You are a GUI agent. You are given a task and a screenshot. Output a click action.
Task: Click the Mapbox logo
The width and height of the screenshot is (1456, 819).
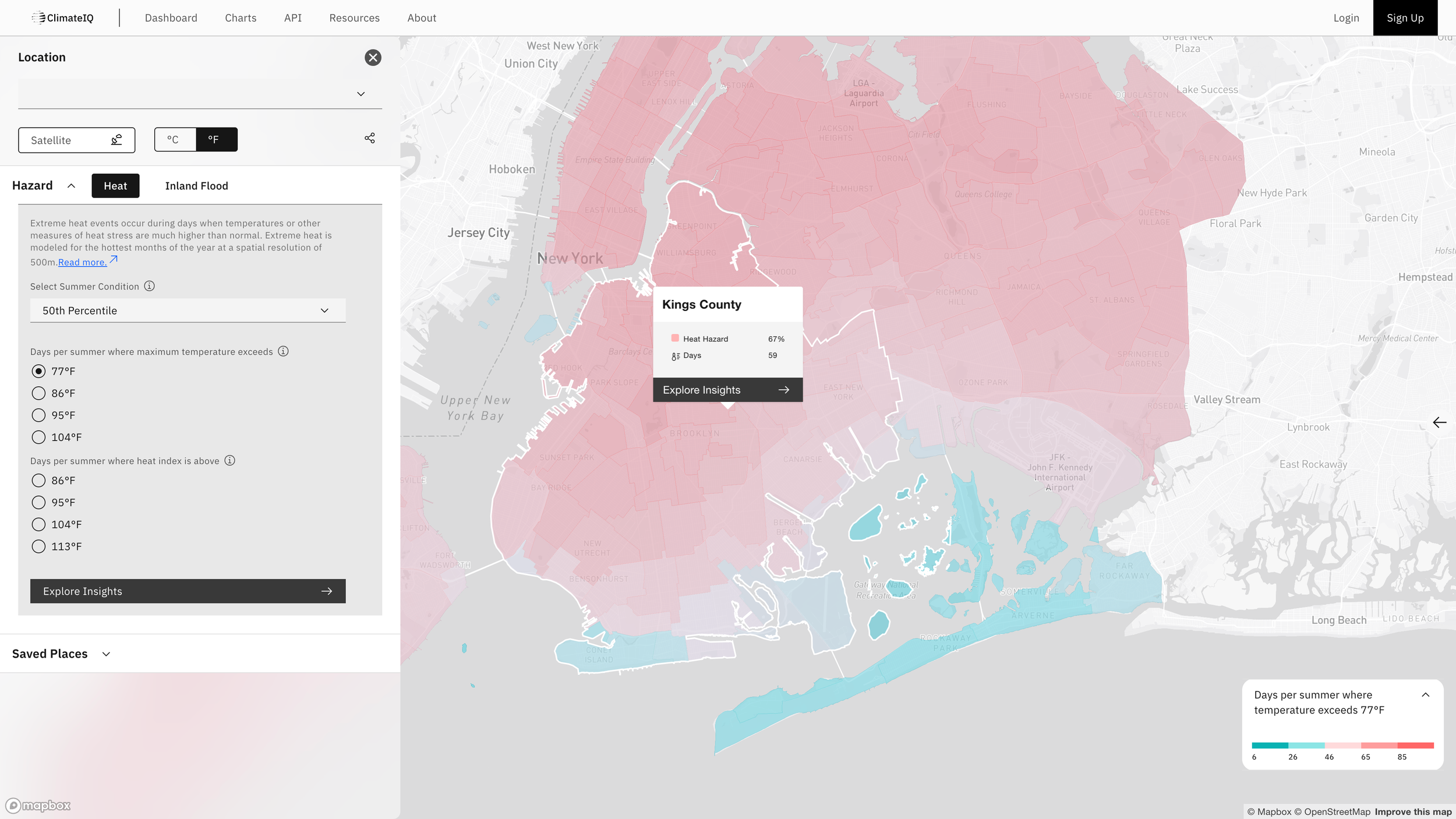[38, 806]
